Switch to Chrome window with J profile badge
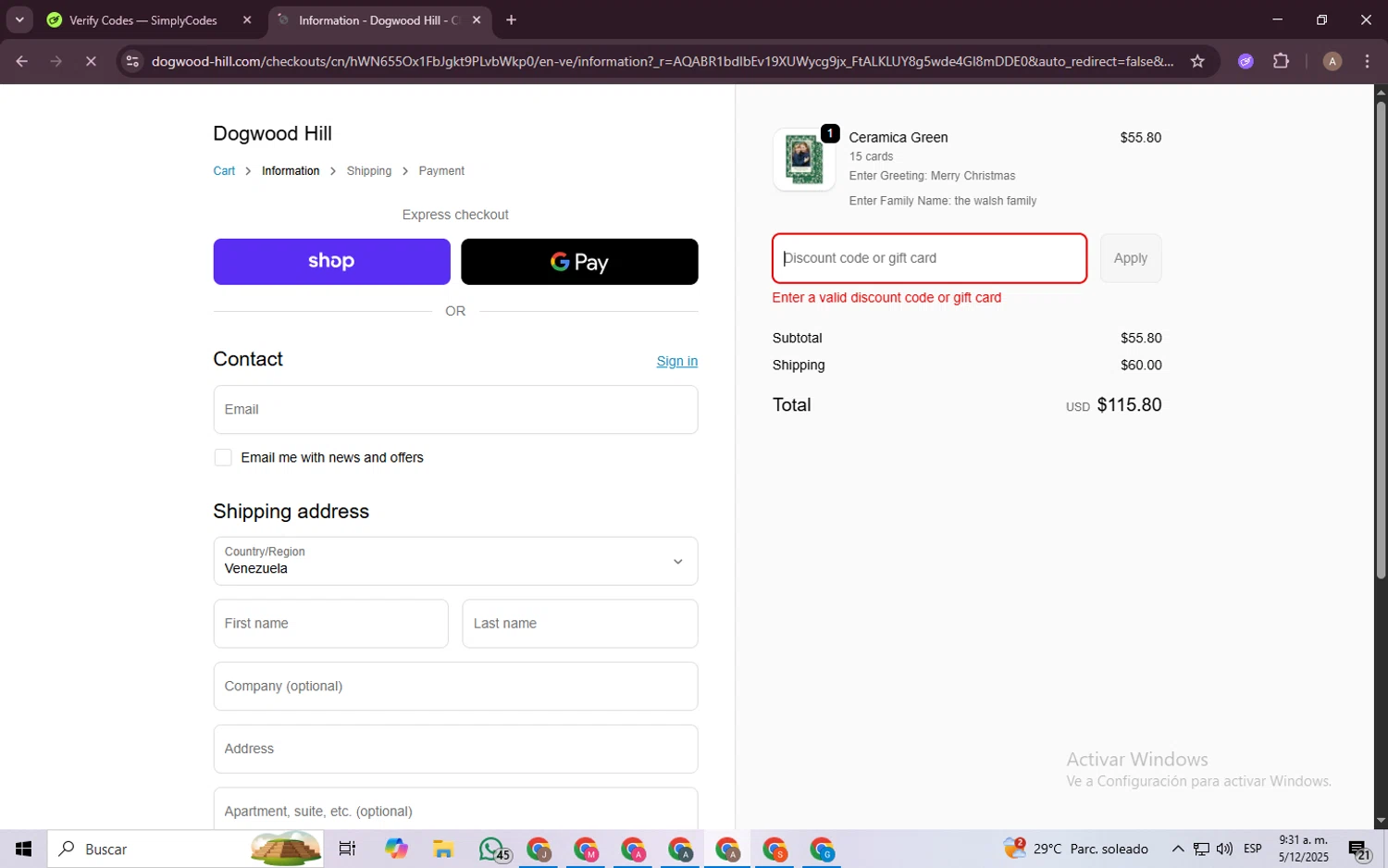The height and width of the screenshot is (868, 1388). [539, 849]
